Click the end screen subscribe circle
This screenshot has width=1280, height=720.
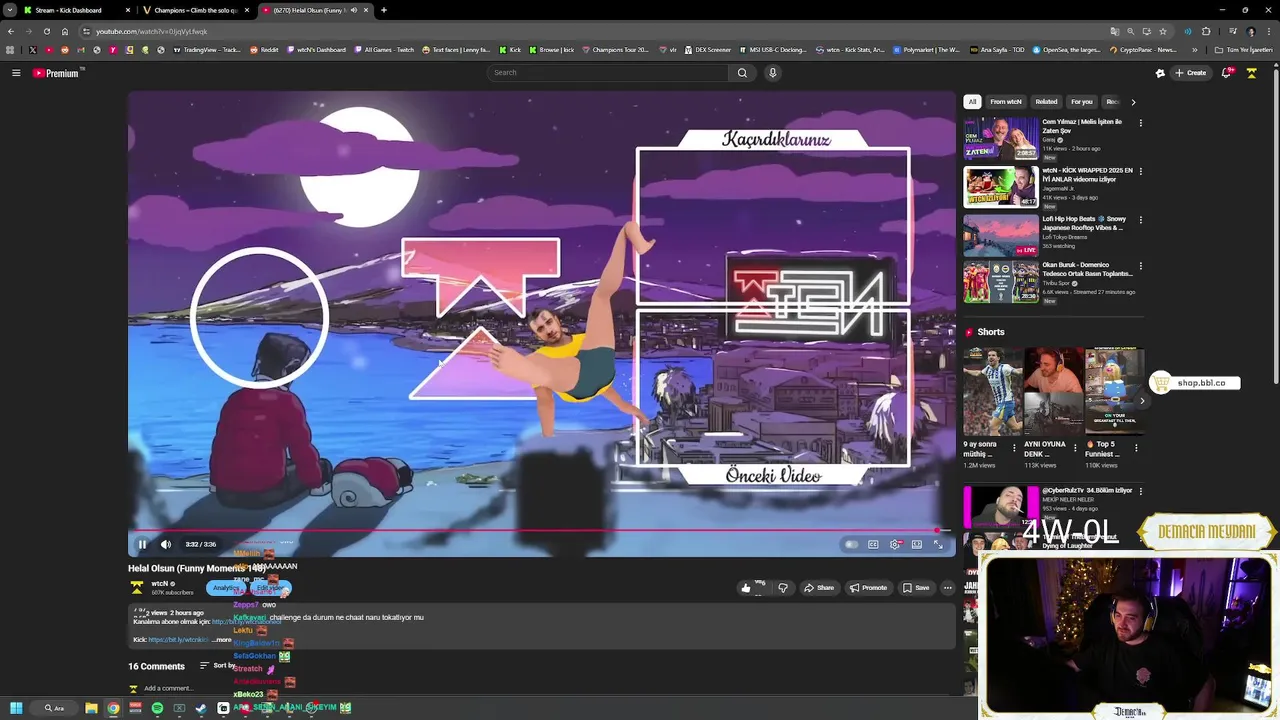pyautogui.click(x=260, y=318)
